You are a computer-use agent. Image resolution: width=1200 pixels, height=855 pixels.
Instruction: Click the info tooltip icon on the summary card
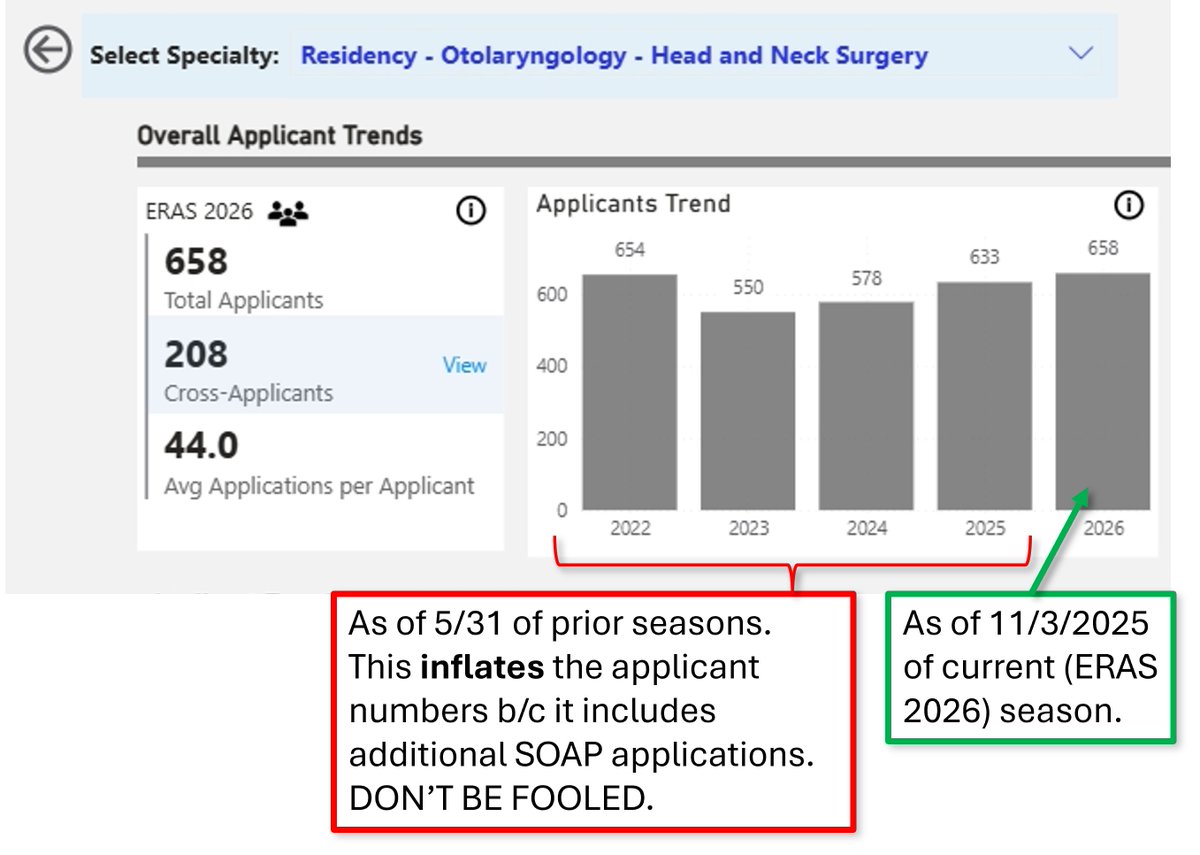(470, 210)
